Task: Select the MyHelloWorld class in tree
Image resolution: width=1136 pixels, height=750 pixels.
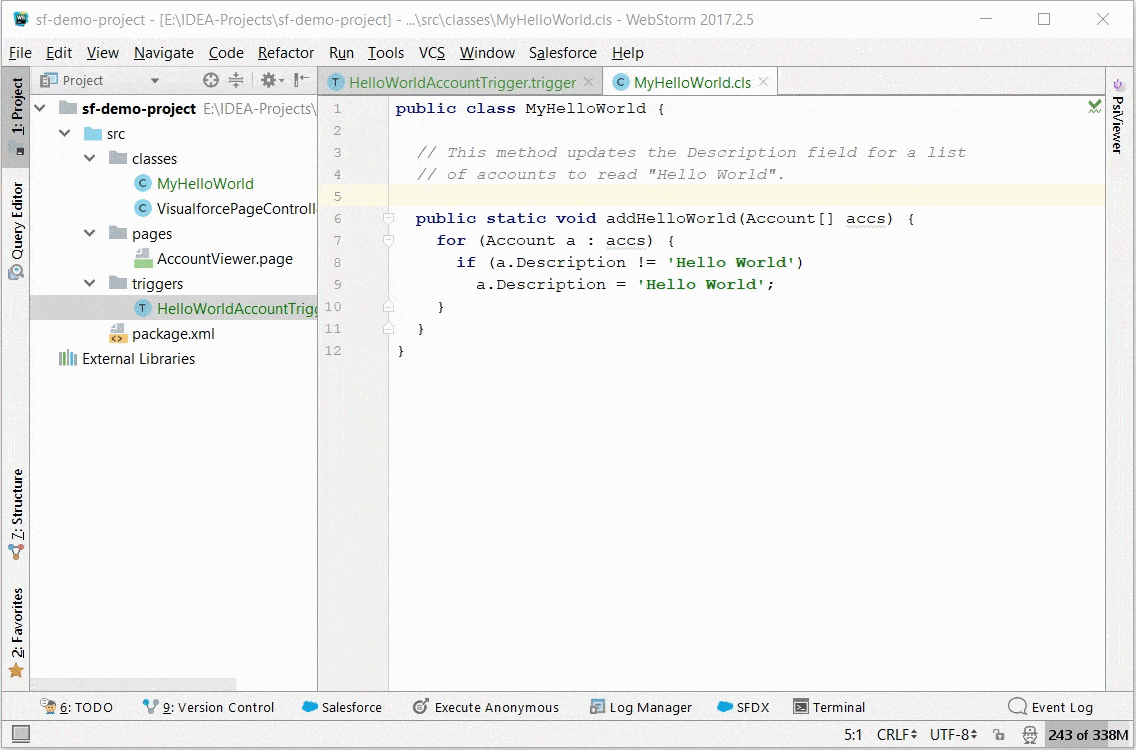Action: 205,183
